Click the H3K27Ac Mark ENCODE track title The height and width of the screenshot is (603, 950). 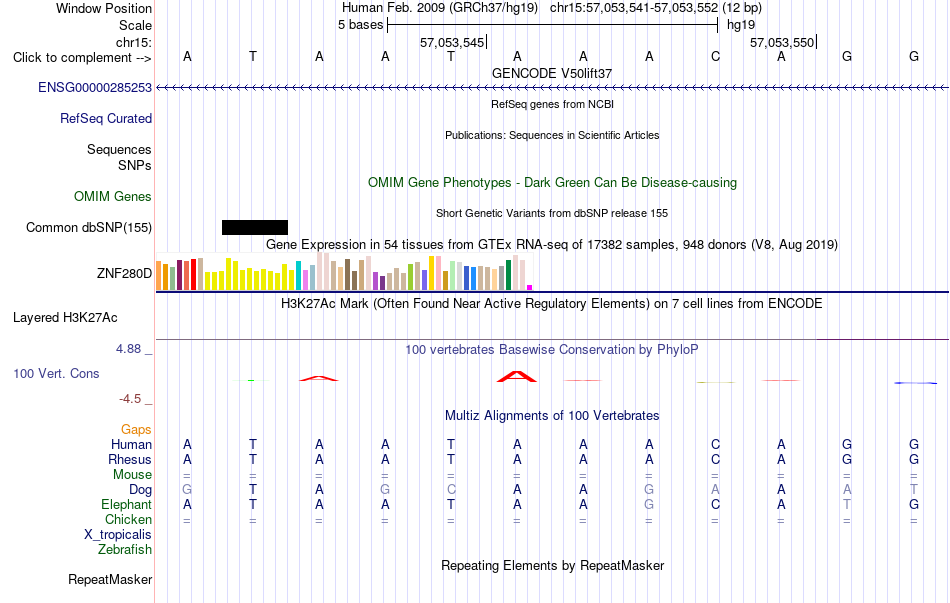(552, 303)
